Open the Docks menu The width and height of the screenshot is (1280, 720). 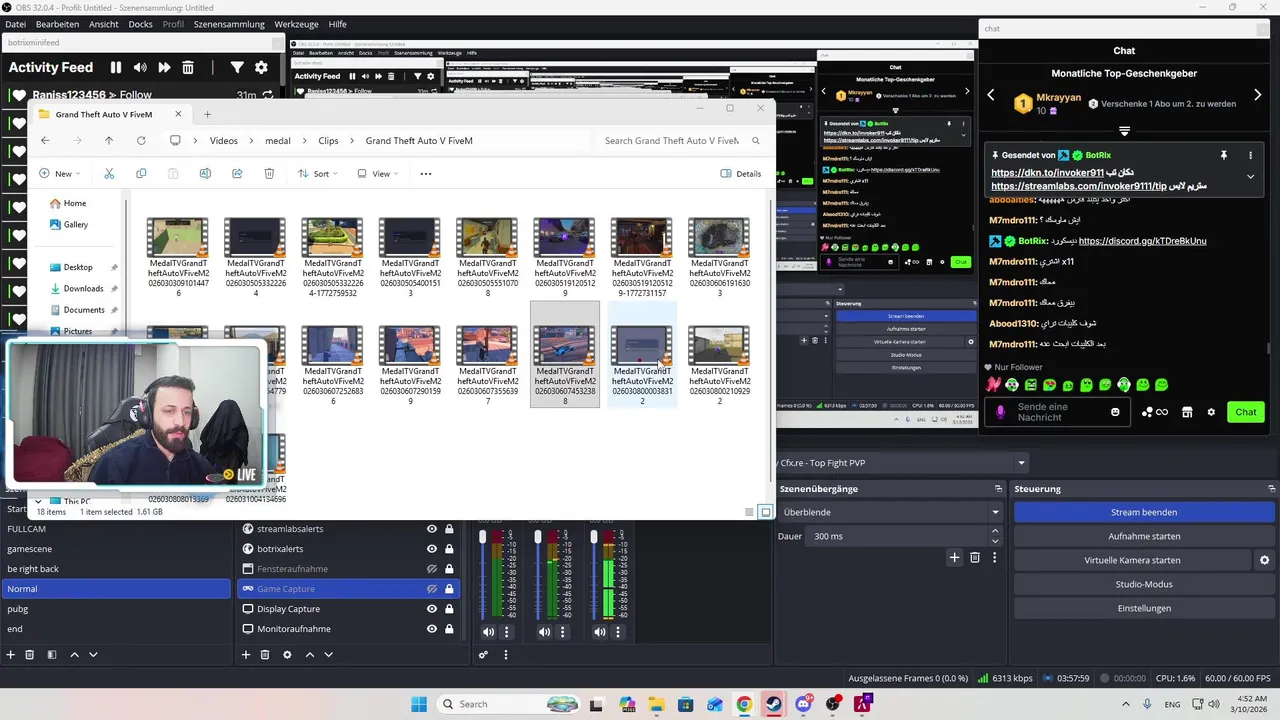click(x=140, y=24)
